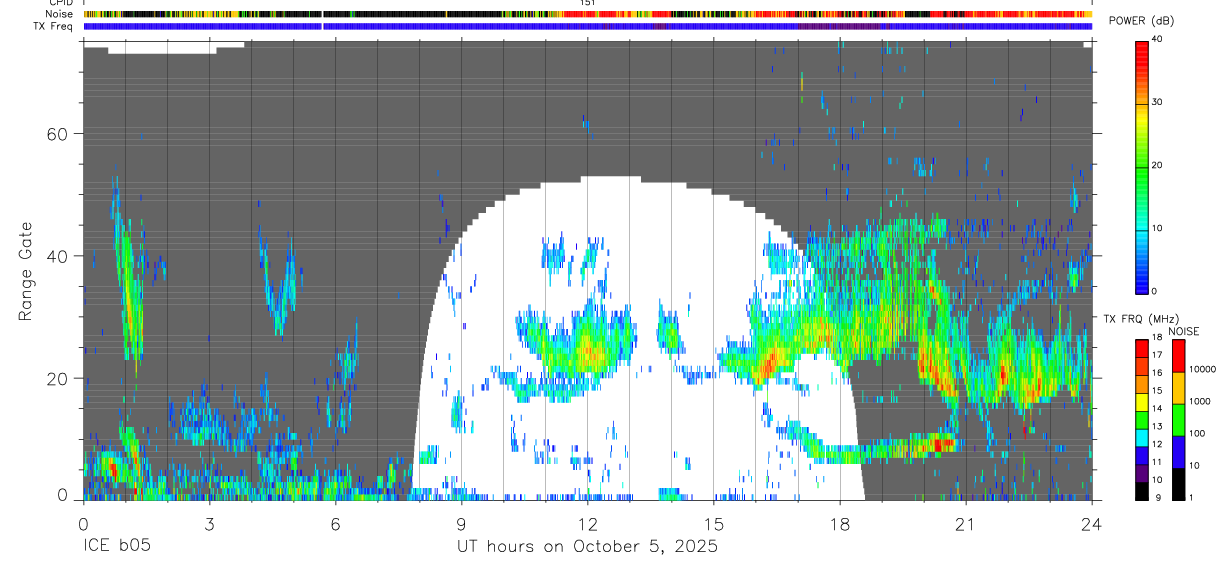Click x-axis tick label '21'
This screenshot has height=567, width=1228.
click(965, 523)
